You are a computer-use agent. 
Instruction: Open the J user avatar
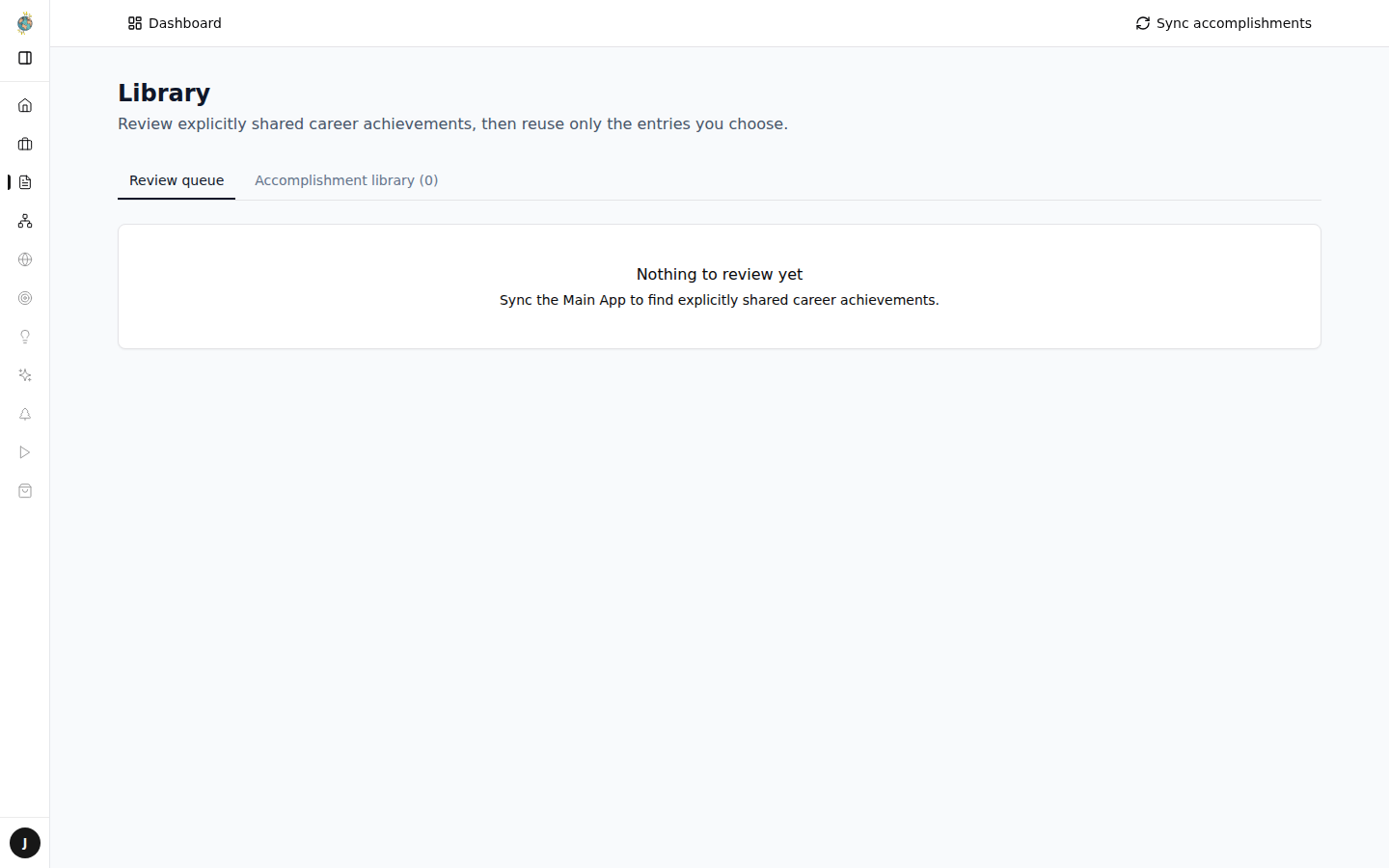(x=25, y=843)
